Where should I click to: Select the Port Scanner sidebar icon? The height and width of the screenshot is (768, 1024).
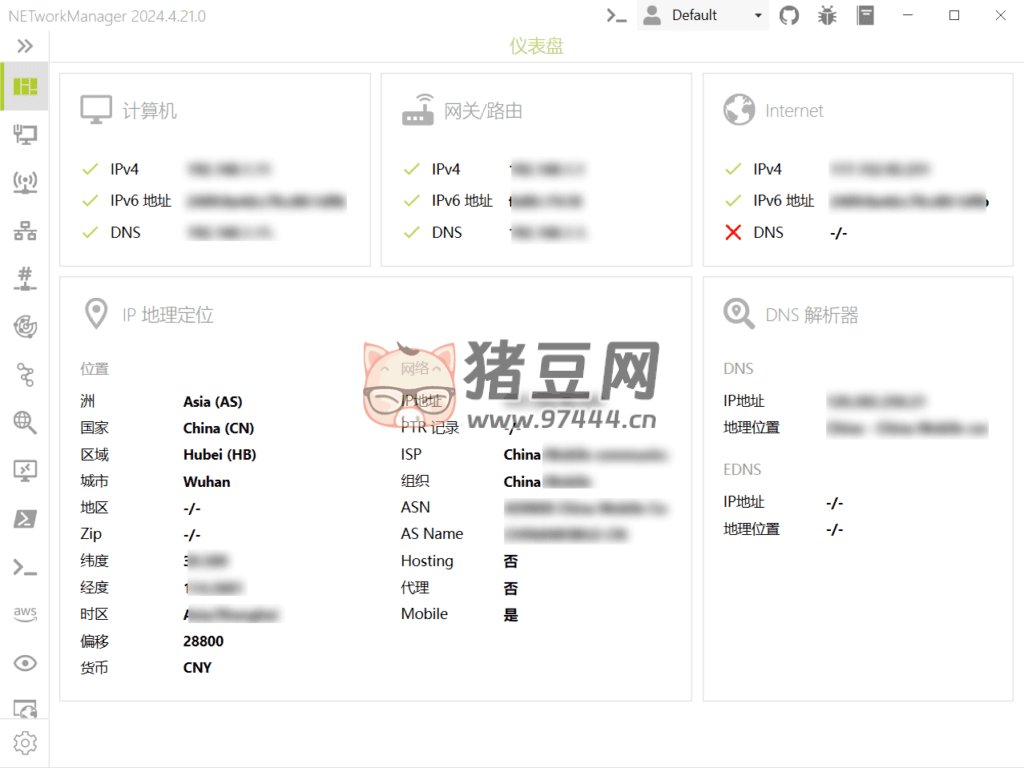click(x=25, y=278)
